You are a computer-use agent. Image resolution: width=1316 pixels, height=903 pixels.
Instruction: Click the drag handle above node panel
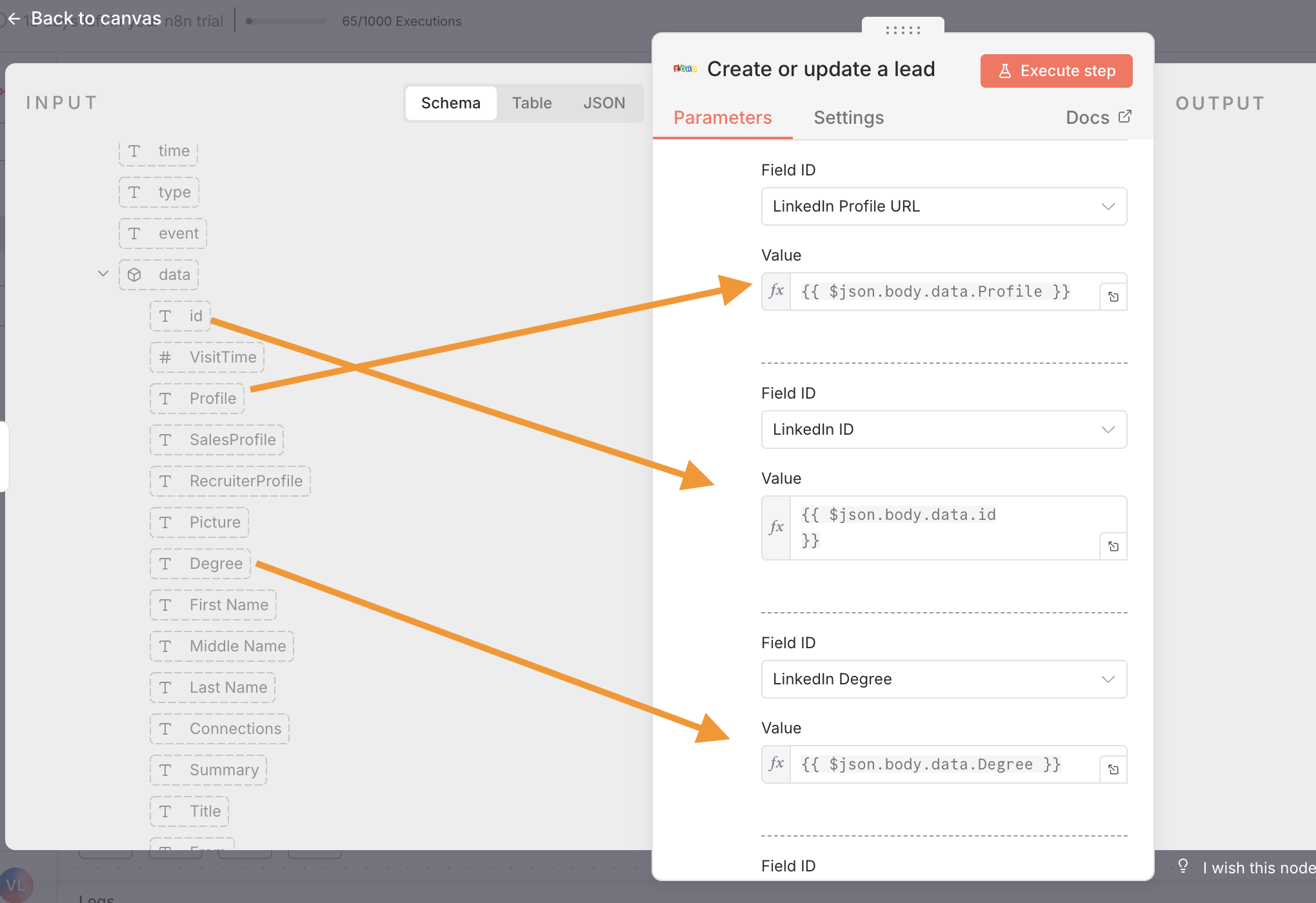[902, 30]
